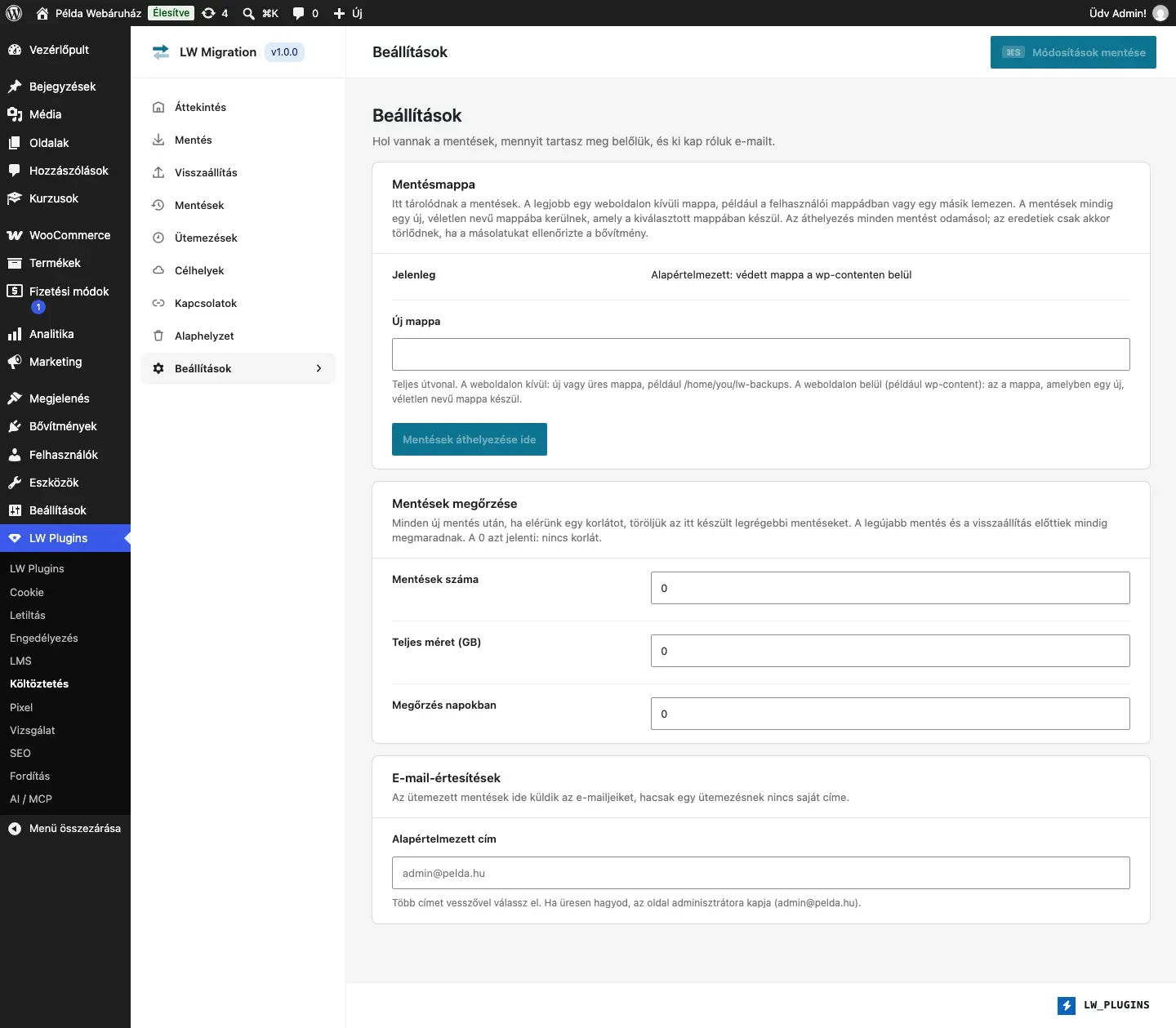Click the Megőrzés napokban field
Viewport: 1176px width, 1028px height.
(890, 714)
